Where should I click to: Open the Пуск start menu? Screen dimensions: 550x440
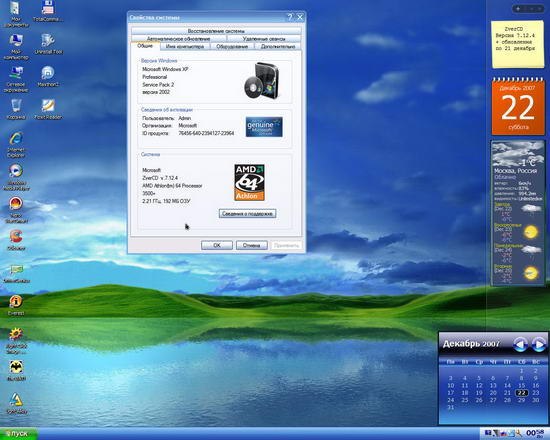(x=19, y=434)
